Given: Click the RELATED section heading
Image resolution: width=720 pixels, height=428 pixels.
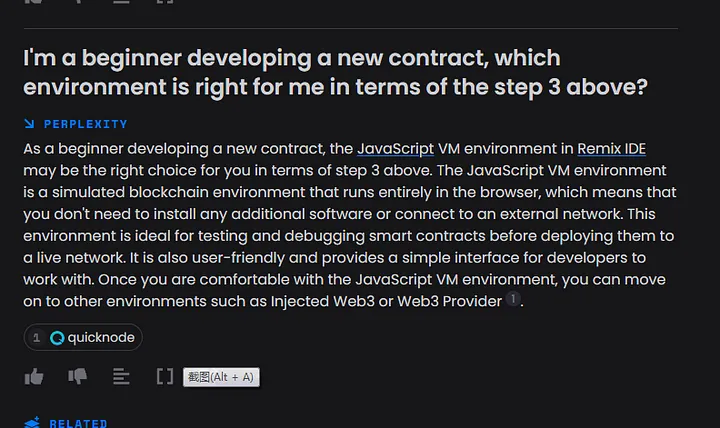Looking at the screenshot, I should 78,423.
